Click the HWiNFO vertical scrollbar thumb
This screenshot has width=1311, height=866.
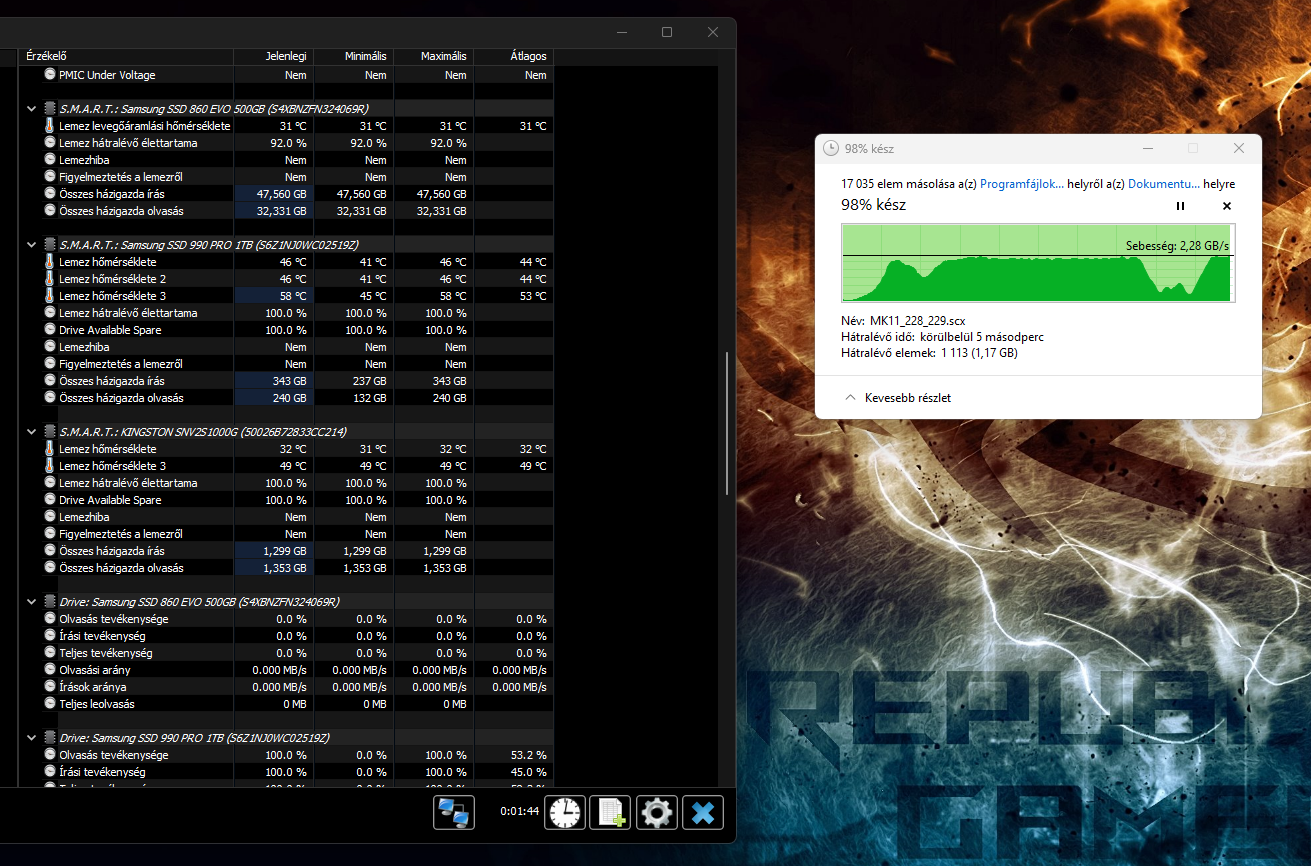click(x=727, y=422)
